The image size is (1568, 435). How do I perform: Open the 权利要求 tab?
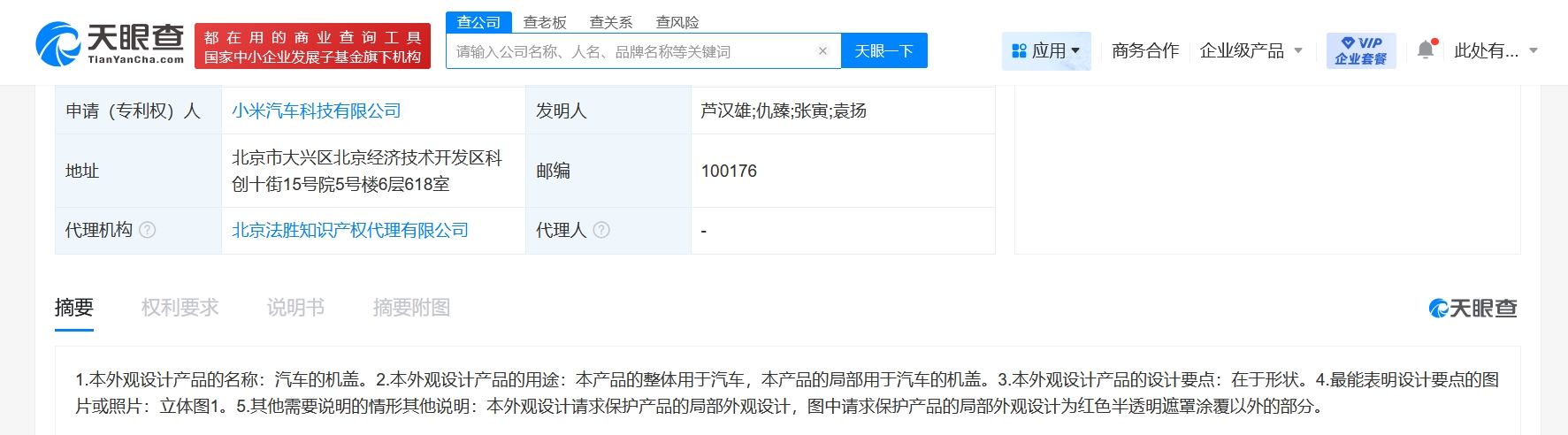point(180,308)
